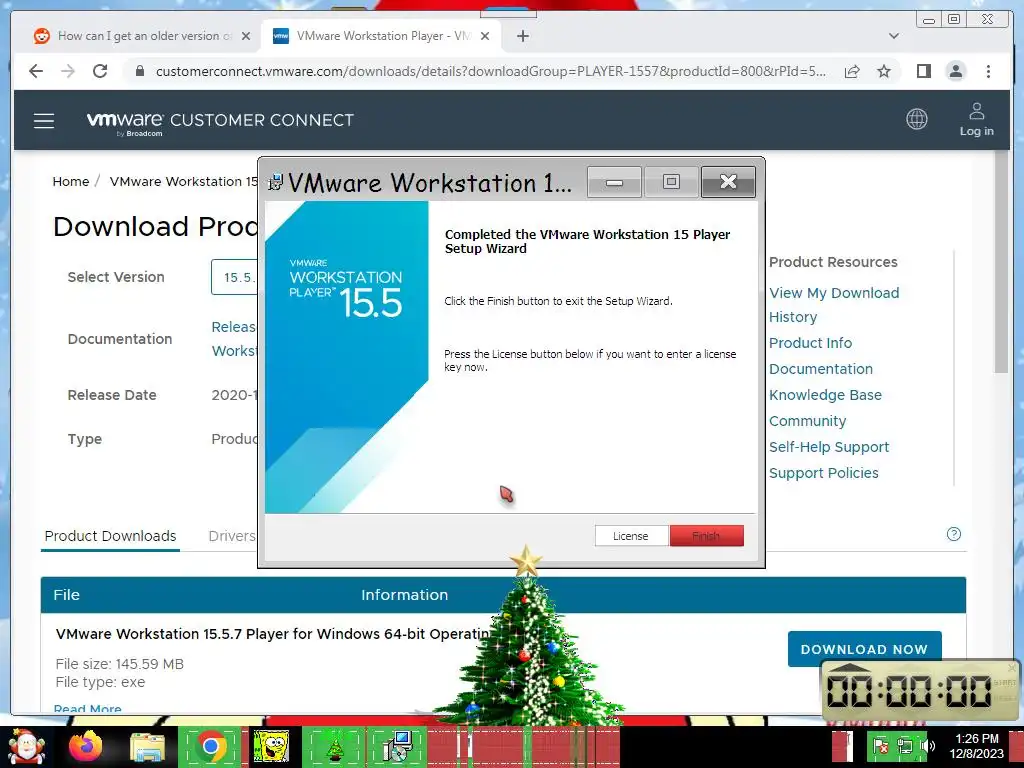The width and height of the screenshot is (1024, 768).
Task: Click the DOWNLOAD NOW button
Action: click(x=864, y=649)
